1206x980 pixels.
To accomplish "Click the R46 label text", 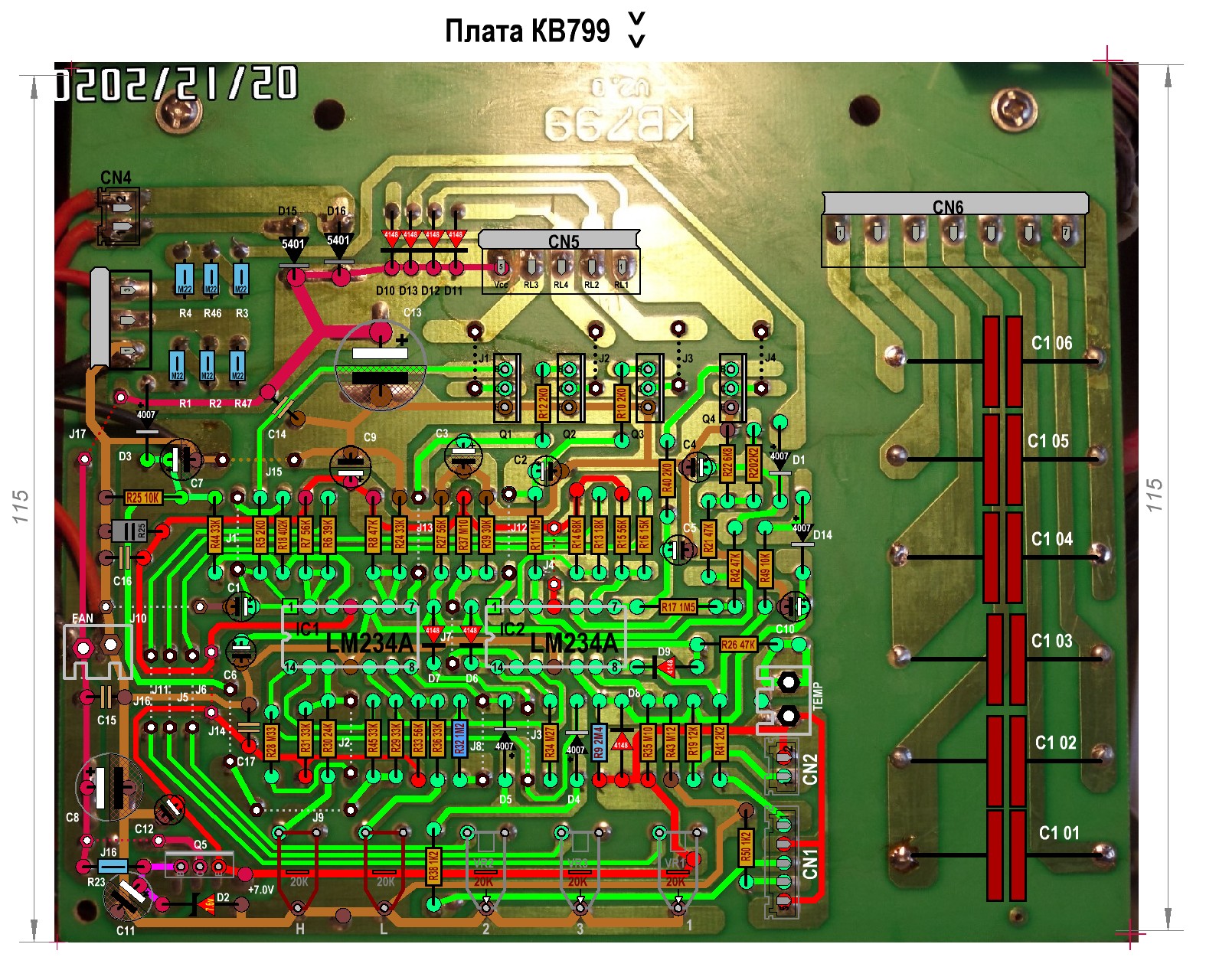I will click(212, 313).
